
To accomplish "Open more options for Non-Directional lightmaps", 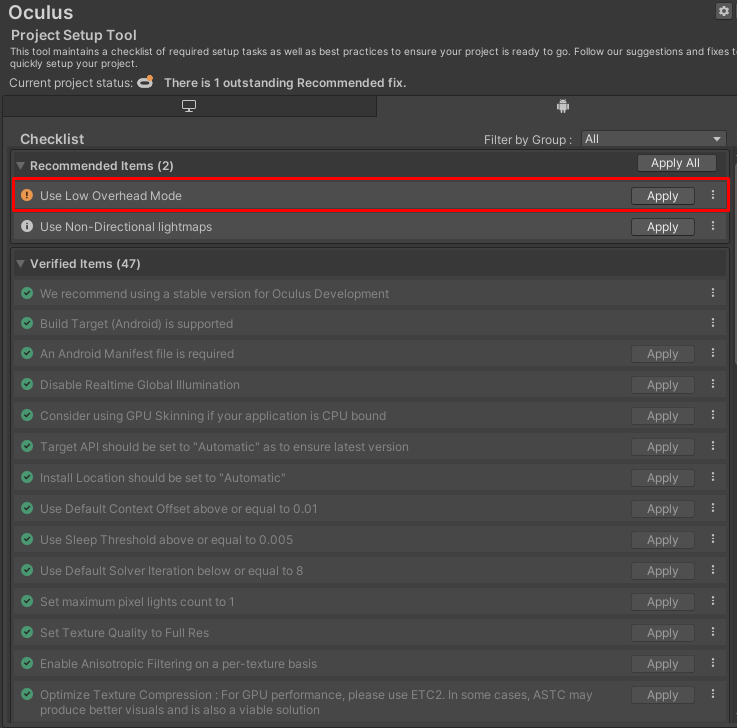I will [x=713, y=227].
